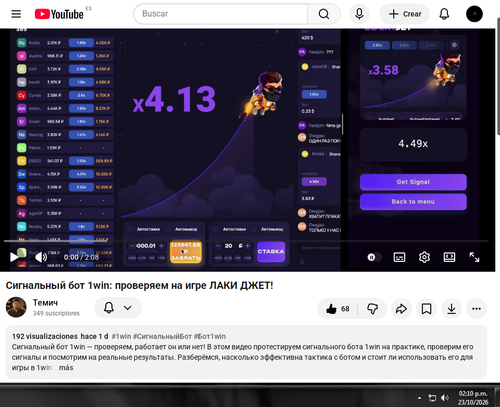
Task: Click the 349 suscriptores text
Action: click(x=56, y=313)
